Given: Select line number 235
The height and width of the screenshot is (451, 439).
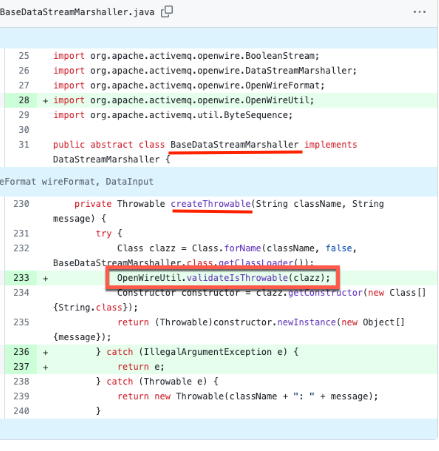Looking at the screenshot, I should point(21,322).
